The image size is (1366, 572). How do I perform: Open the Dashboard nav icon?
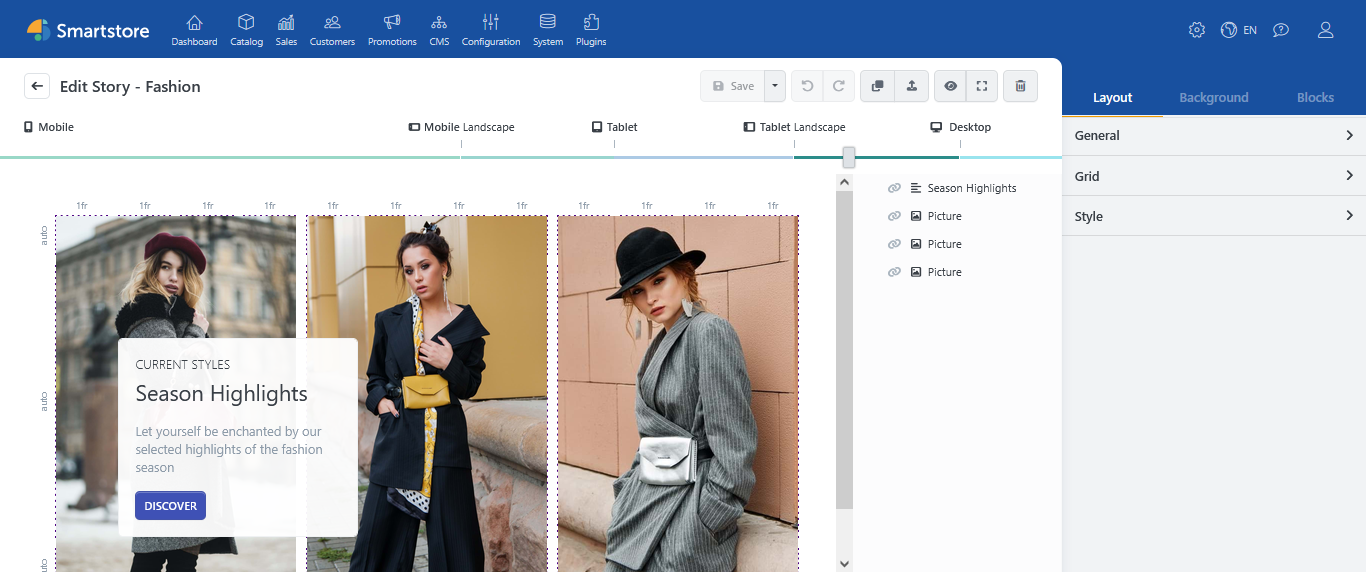tap(194, 30)
